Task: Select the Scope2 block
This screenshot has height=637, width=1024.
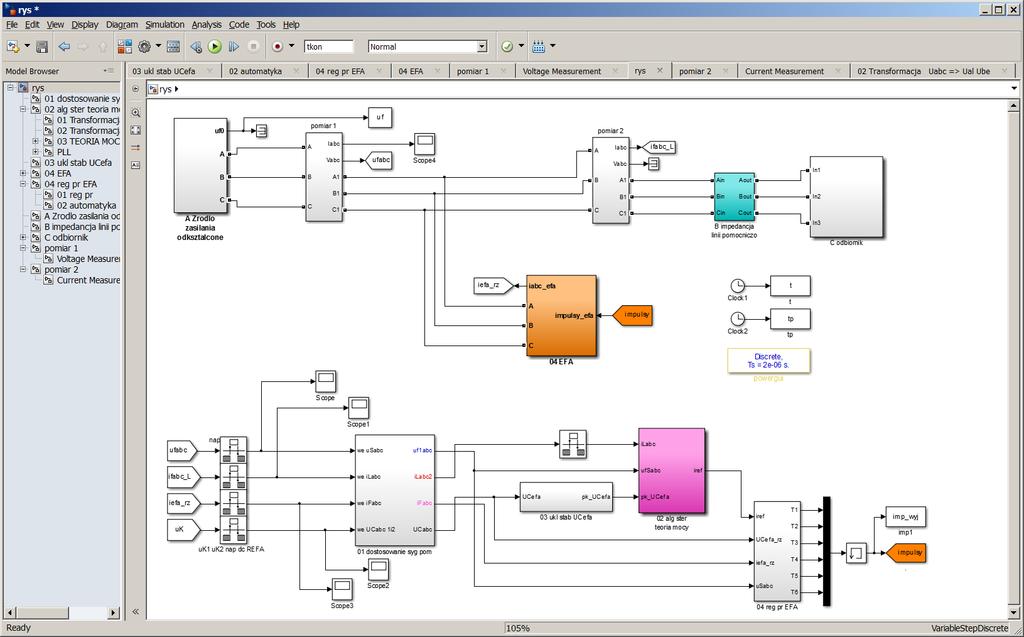Action: pos(378,570)
